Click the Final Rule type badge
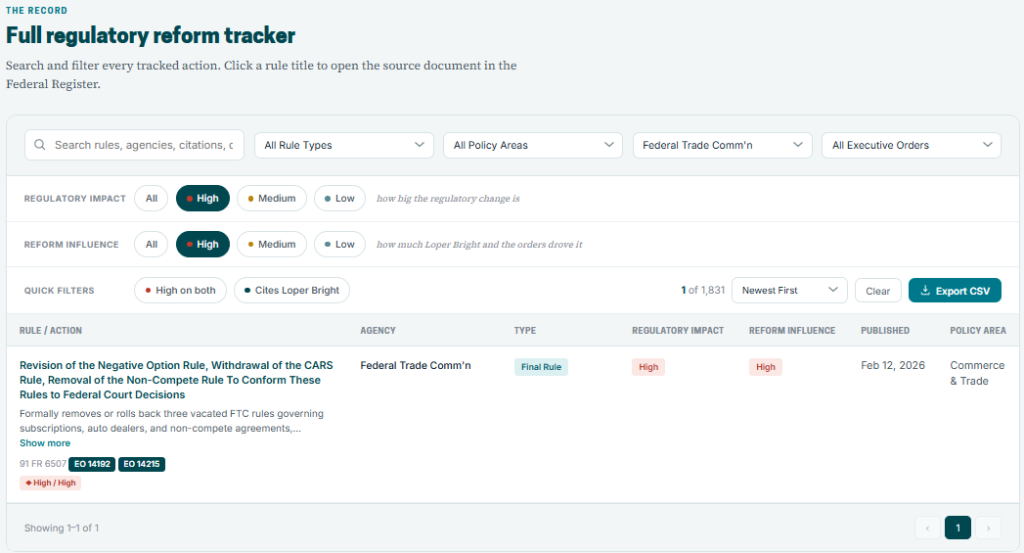The height and width of the screenshot is (553, 1024). coord(541,367)
